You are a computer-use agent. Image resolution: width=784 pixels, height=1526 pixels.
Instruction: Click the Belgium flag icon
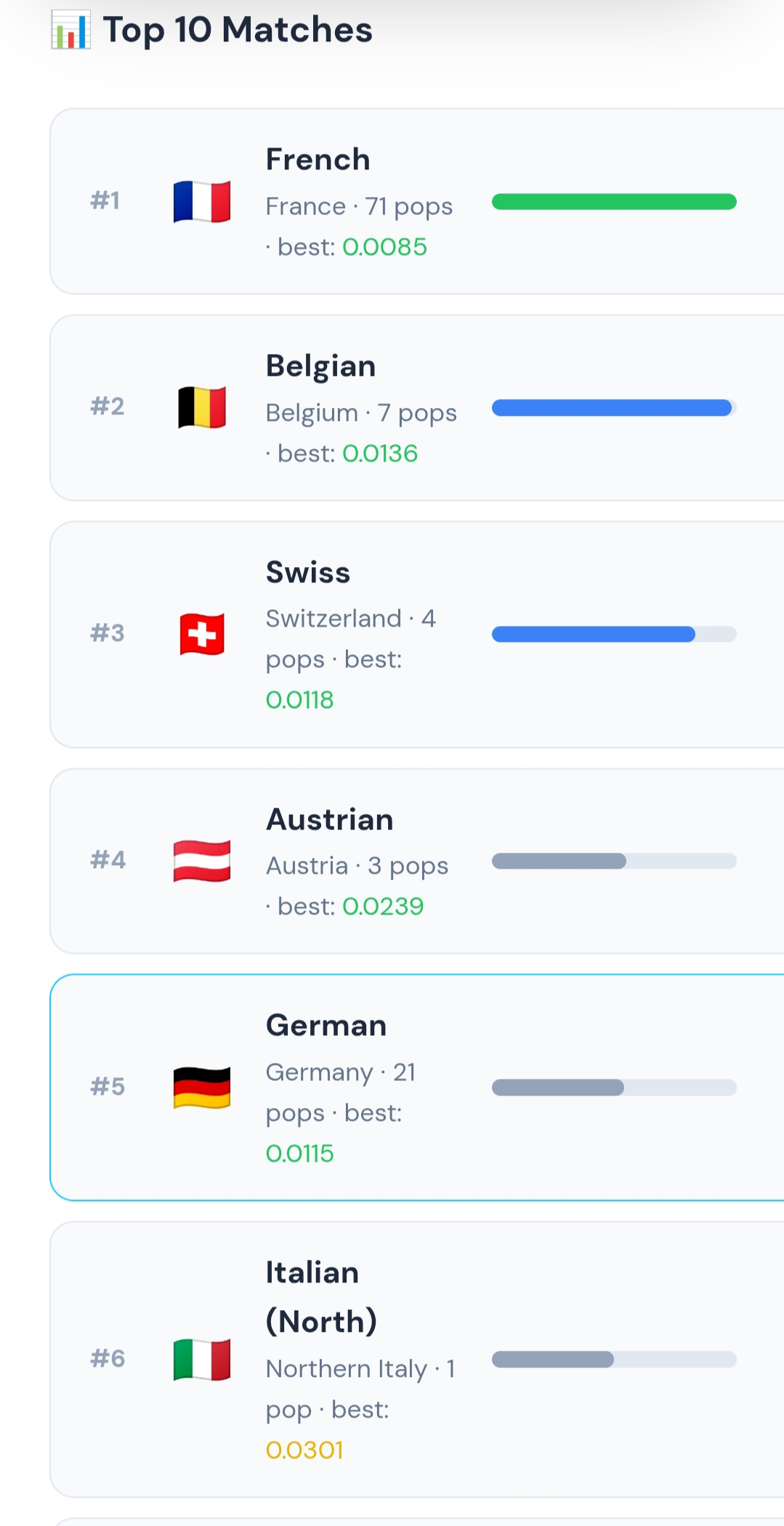202,407
